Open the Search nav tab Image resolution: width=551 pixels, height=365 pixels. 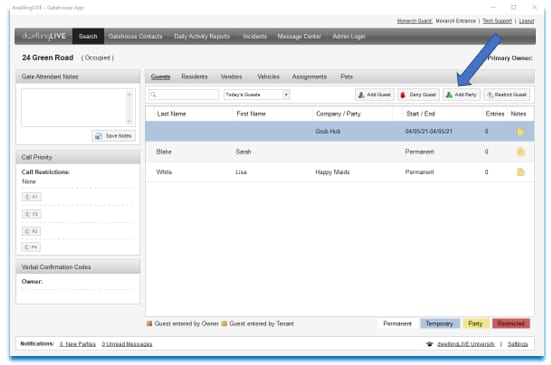point(88,36)
